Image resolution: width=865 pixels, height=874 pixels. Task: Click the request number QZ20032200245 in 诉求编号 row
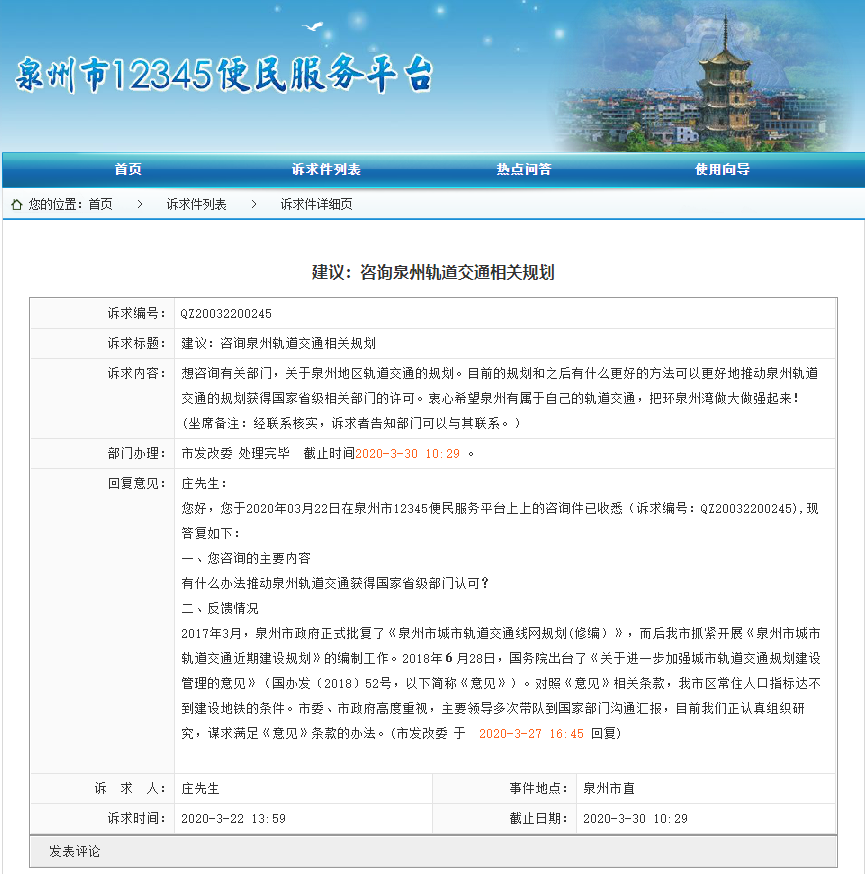[x=226, y=314]
